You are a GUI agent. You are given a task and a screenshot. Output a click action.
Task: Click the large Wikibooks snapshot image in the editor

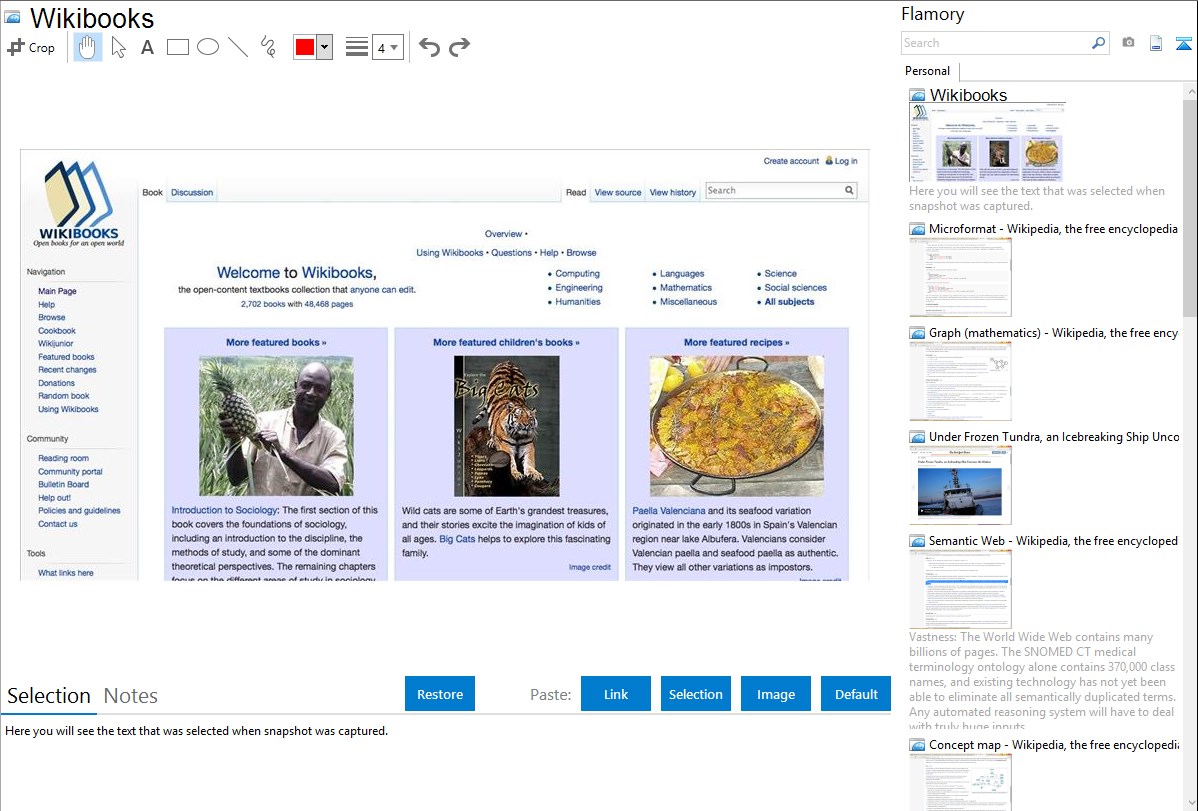coord(445,365)
